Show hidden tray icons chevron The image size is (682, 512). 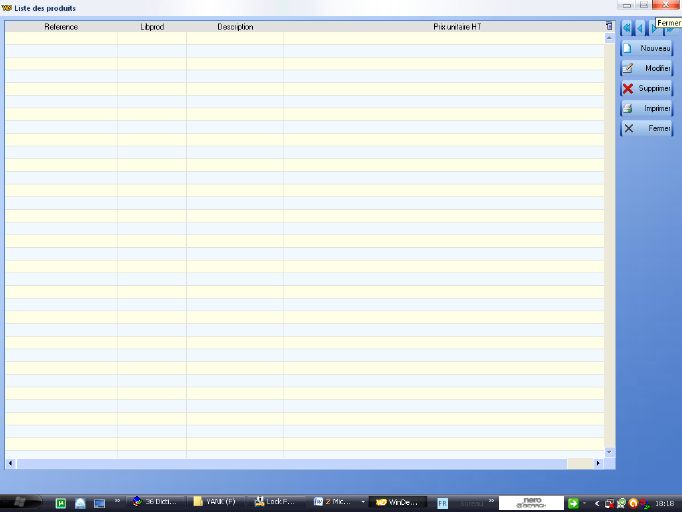[x=597, y=503]
